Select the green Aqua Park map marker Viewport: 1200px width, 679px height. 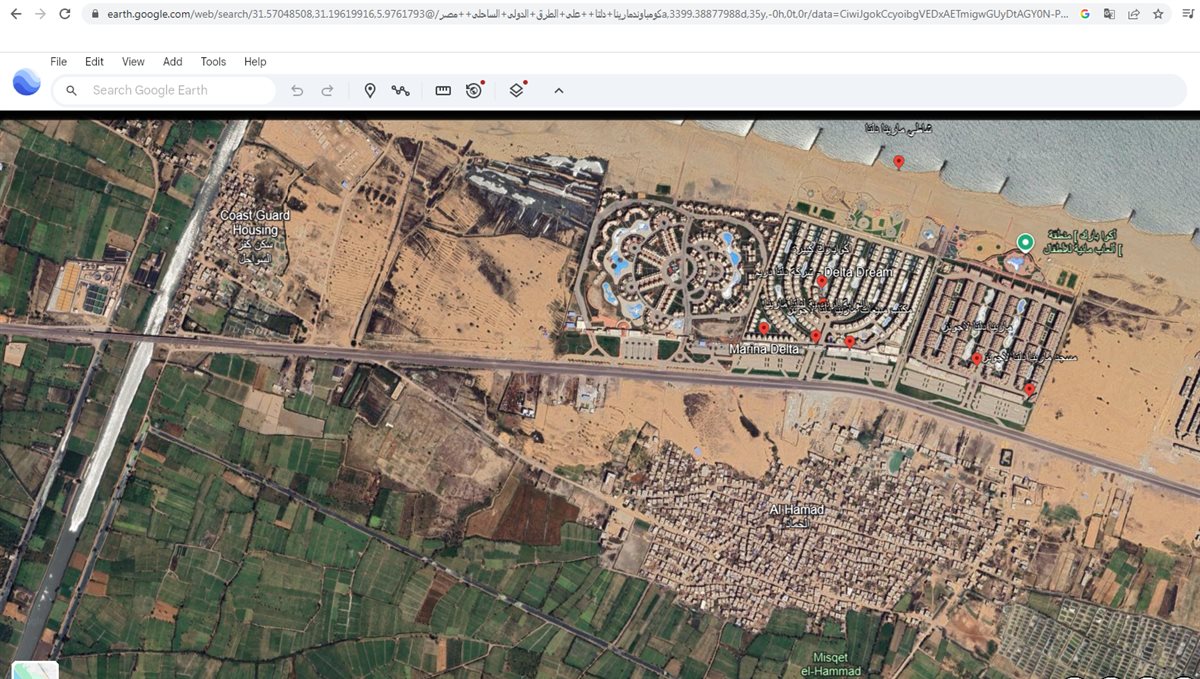click(1024, 242)
